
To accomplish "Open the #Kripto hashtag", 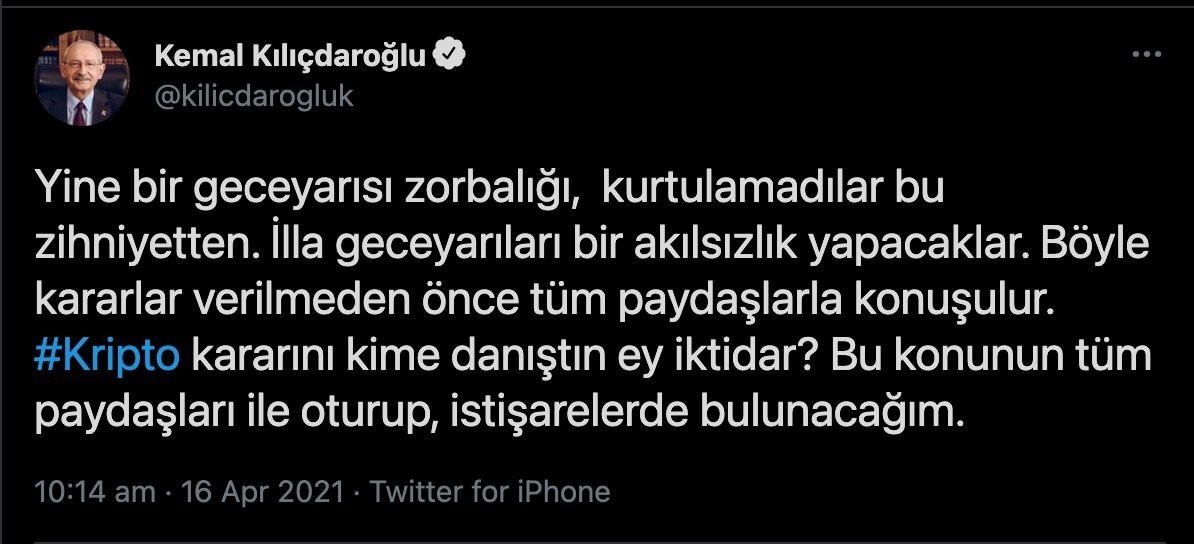I will tap(107, 358).
